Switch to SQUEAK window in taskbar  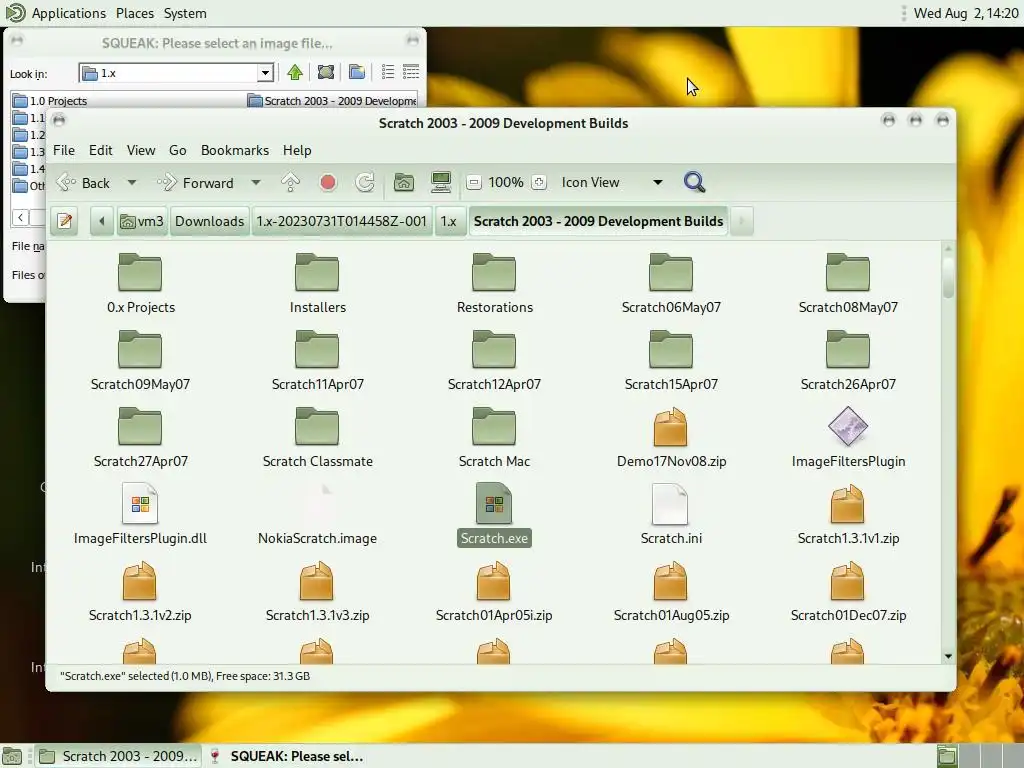tap(287, 756)
